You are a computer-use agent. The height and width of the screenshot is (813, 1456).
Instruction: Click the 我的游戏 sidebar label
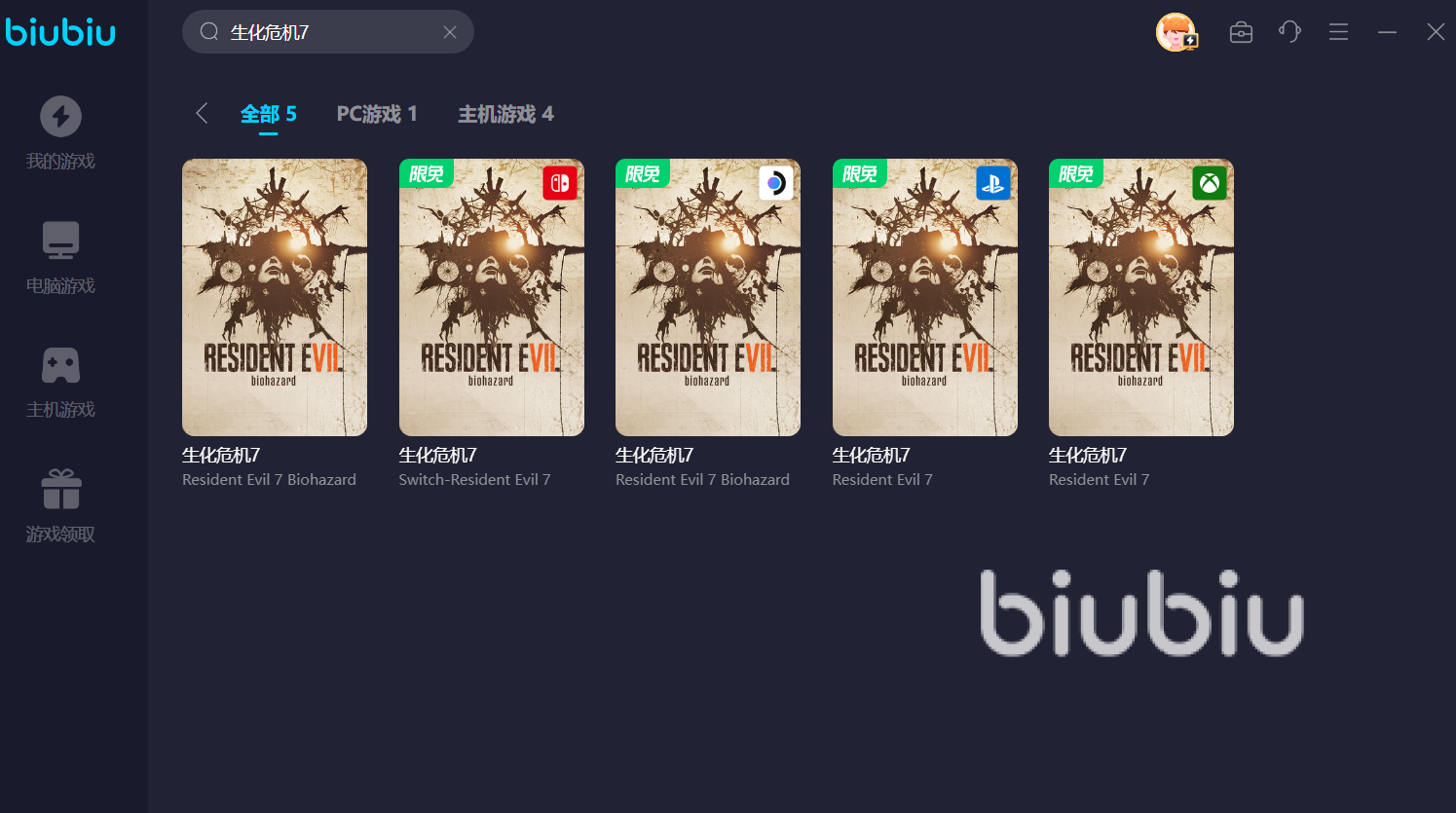click(x=60, y=162)
